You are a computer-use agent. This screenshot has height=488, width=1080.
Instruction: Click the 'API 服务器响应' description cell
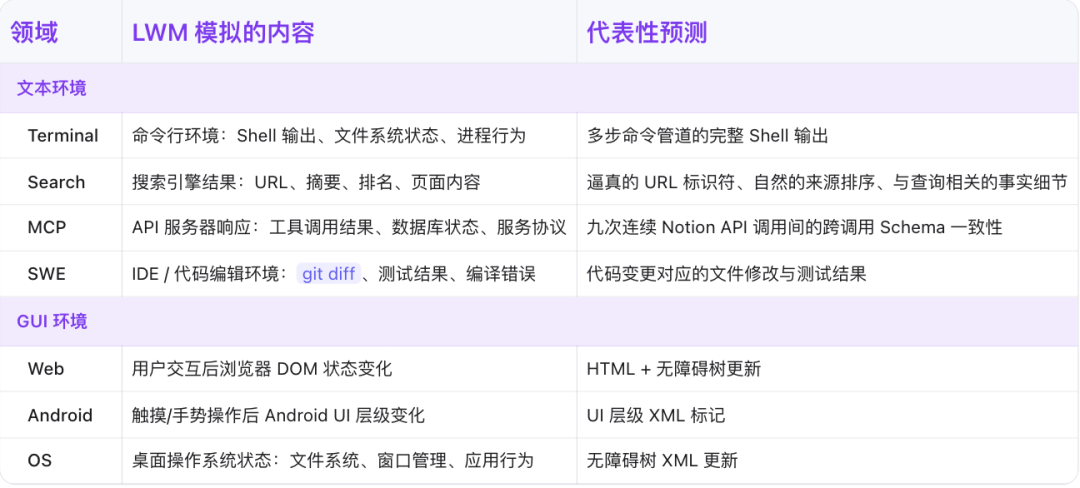[349, 228]
